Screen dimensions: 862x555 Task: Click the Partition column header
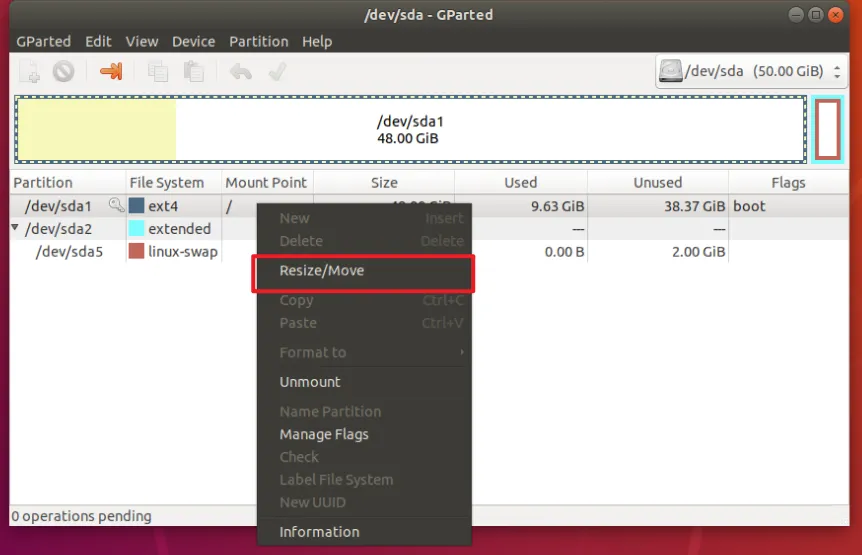click(x=68, y=182)
